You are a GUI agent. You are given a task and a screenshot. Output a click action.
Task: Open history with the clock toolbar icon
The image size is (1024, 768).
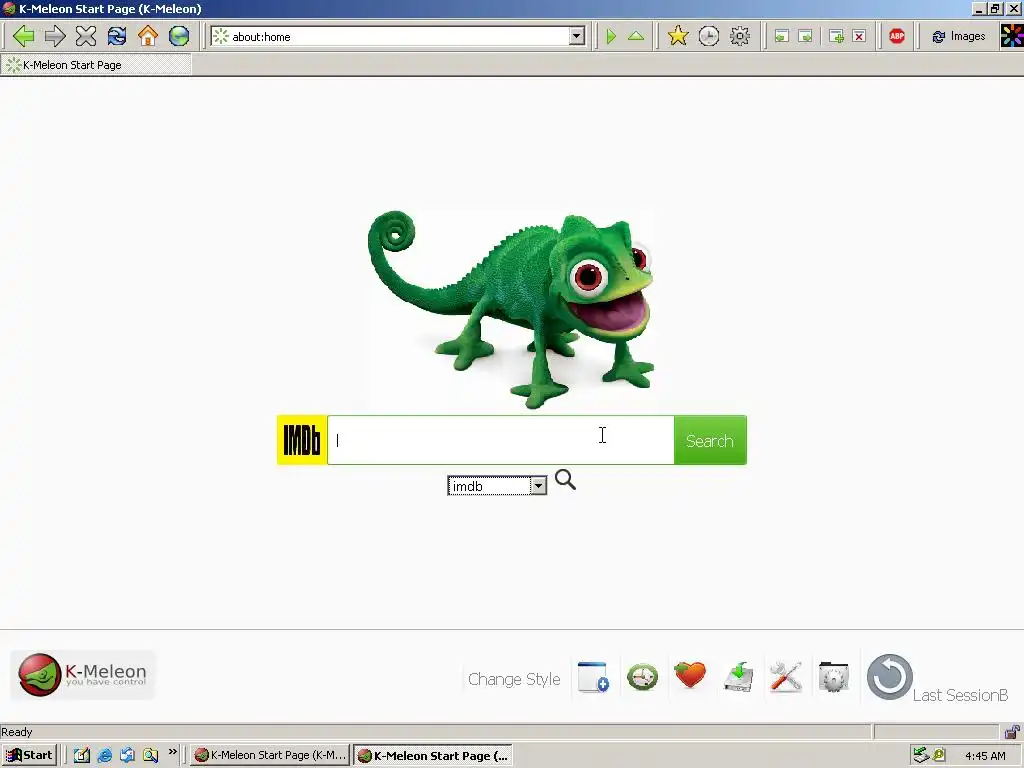(x=709, y=36)
